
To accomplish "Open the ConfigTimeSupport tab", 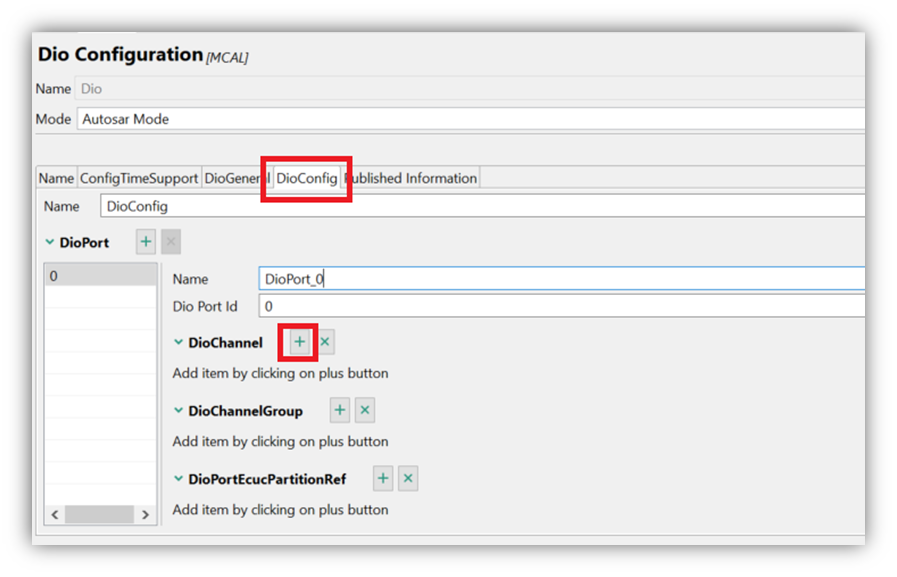I will [139, 178].
